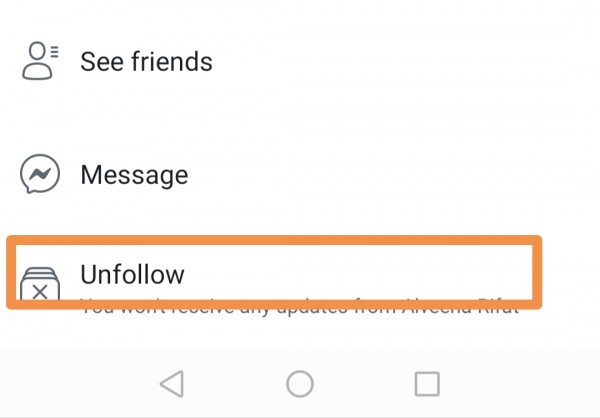The height and width of the screenshot is (418, 600).
Task: Tap blank space right of See friends
Action: pos(420,61)
